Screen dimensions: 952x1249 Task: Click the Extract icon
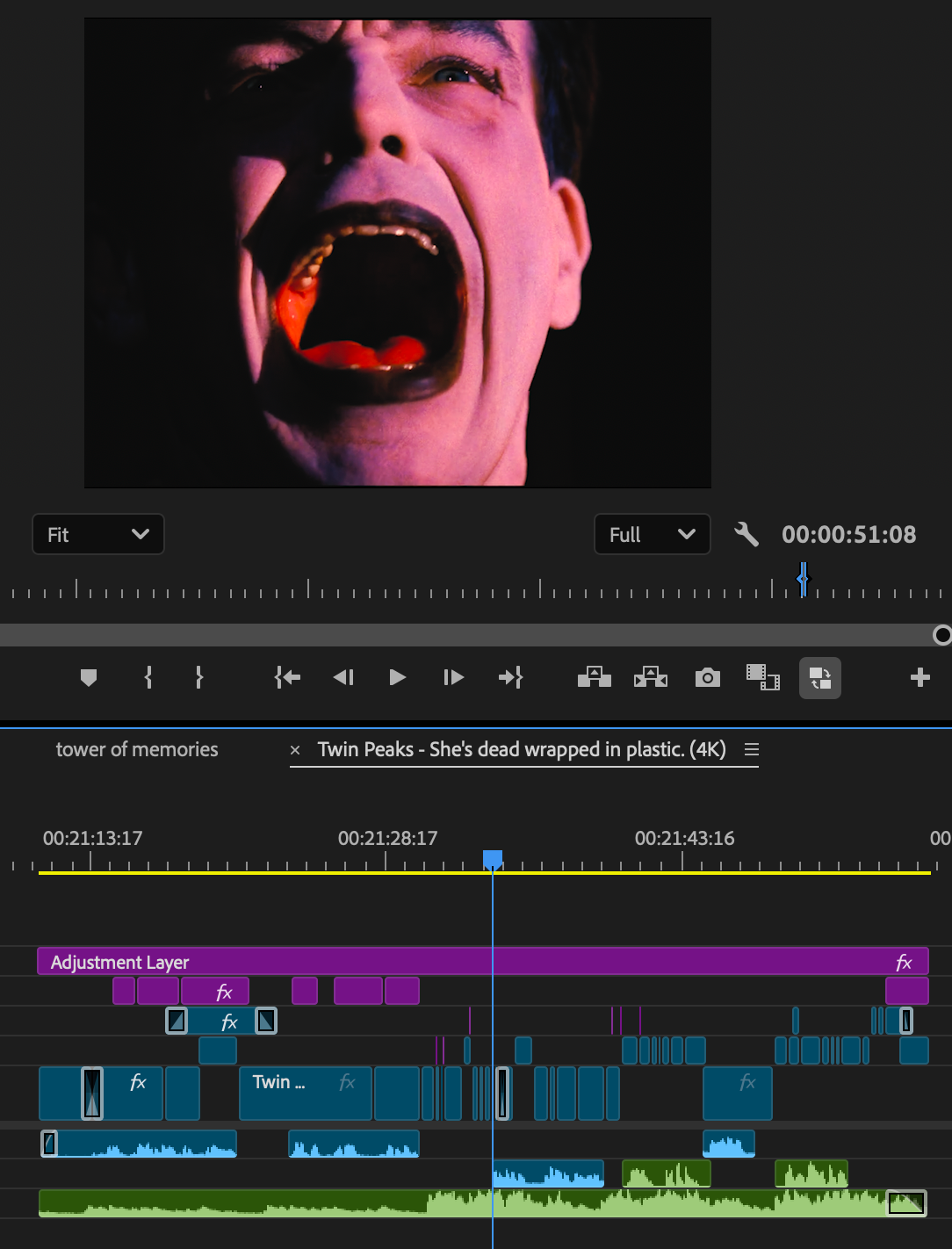point(651,677)
